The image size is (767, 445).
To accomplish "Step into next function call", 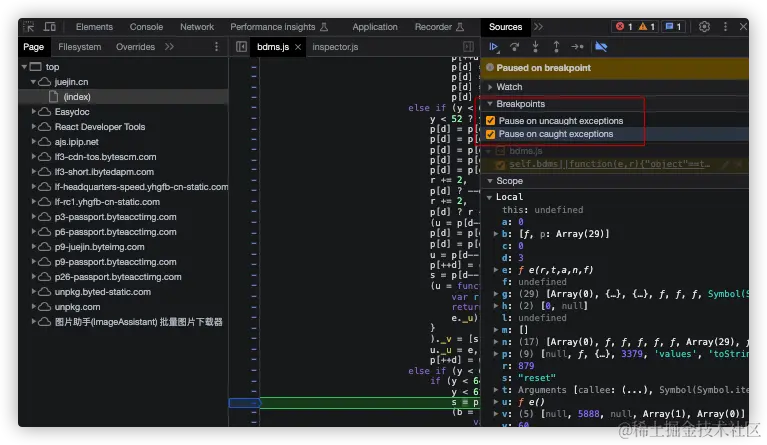I will [x=536, y=47].
